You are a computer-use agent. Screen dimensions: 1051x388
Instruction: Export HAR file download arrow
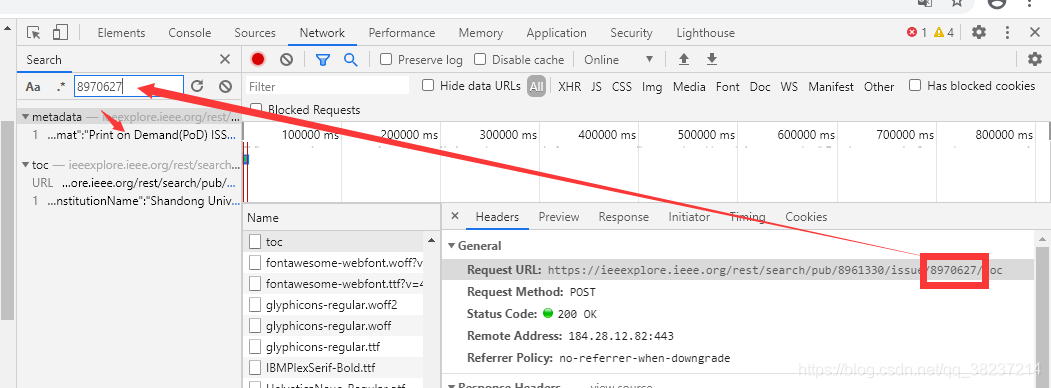point(712,60)
